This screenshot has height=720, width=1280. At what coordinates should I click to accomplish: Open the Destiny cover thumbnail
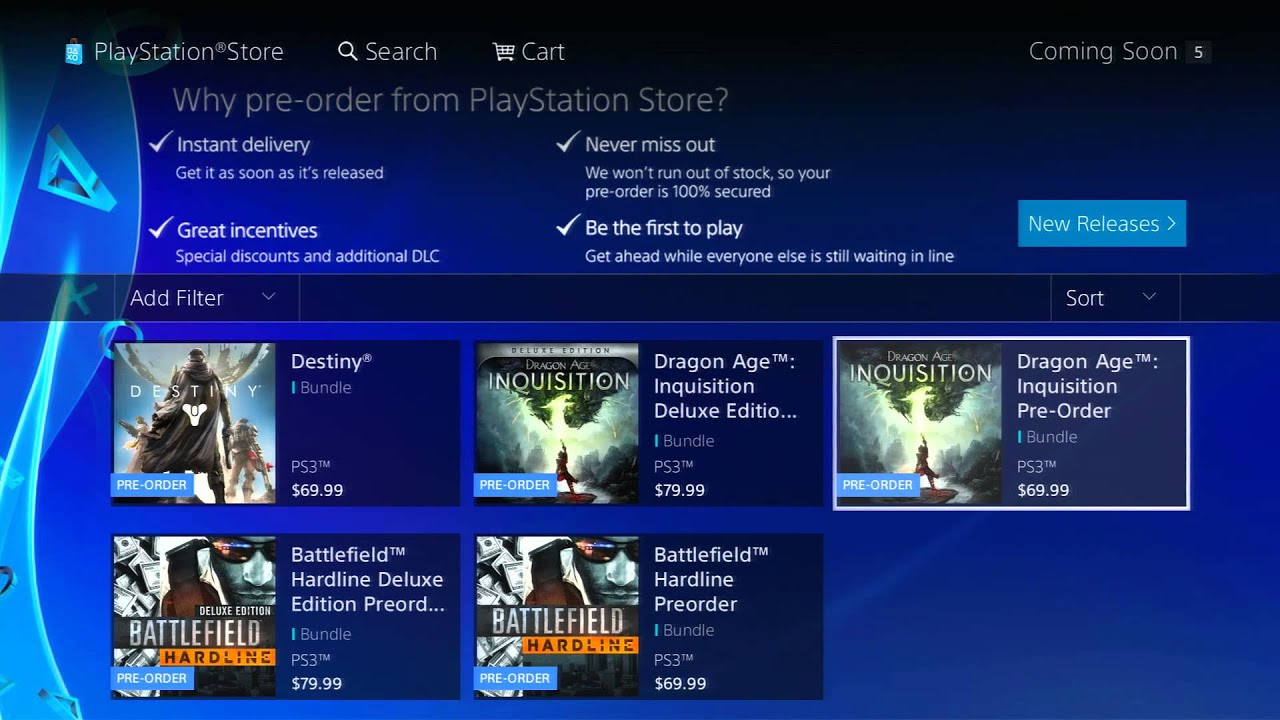click(194, 422)
